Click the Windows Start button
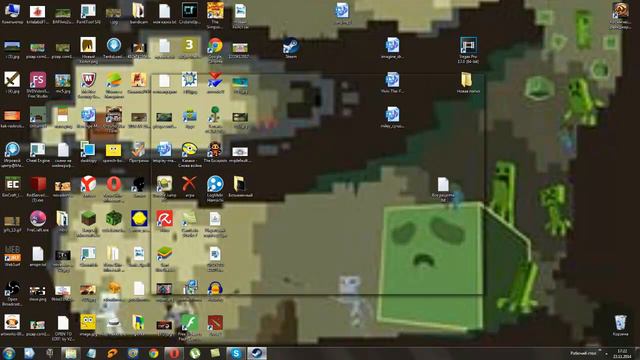 point(9,353)
